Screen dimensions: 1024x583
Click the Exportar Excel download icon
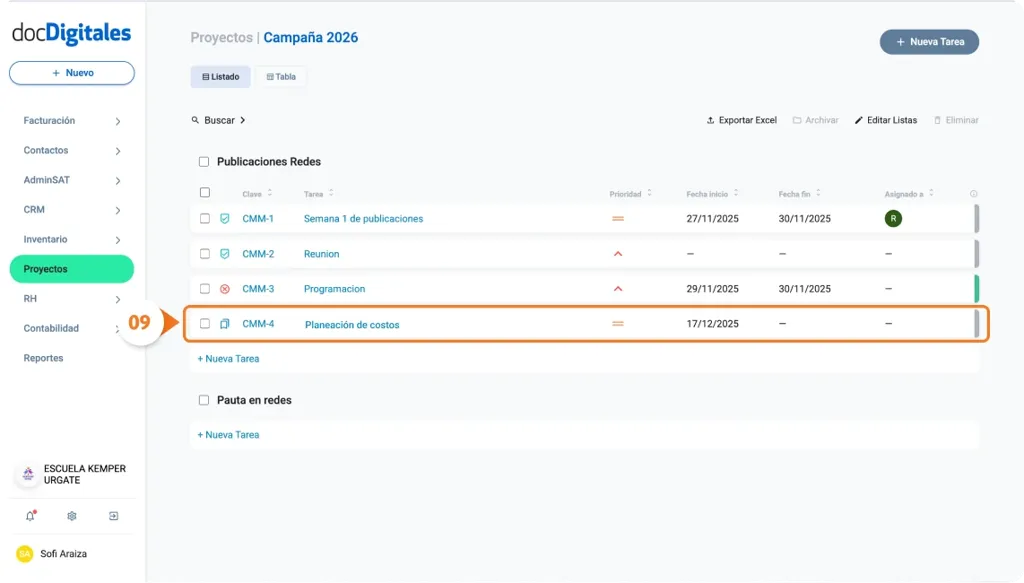(x=711, y=120)
